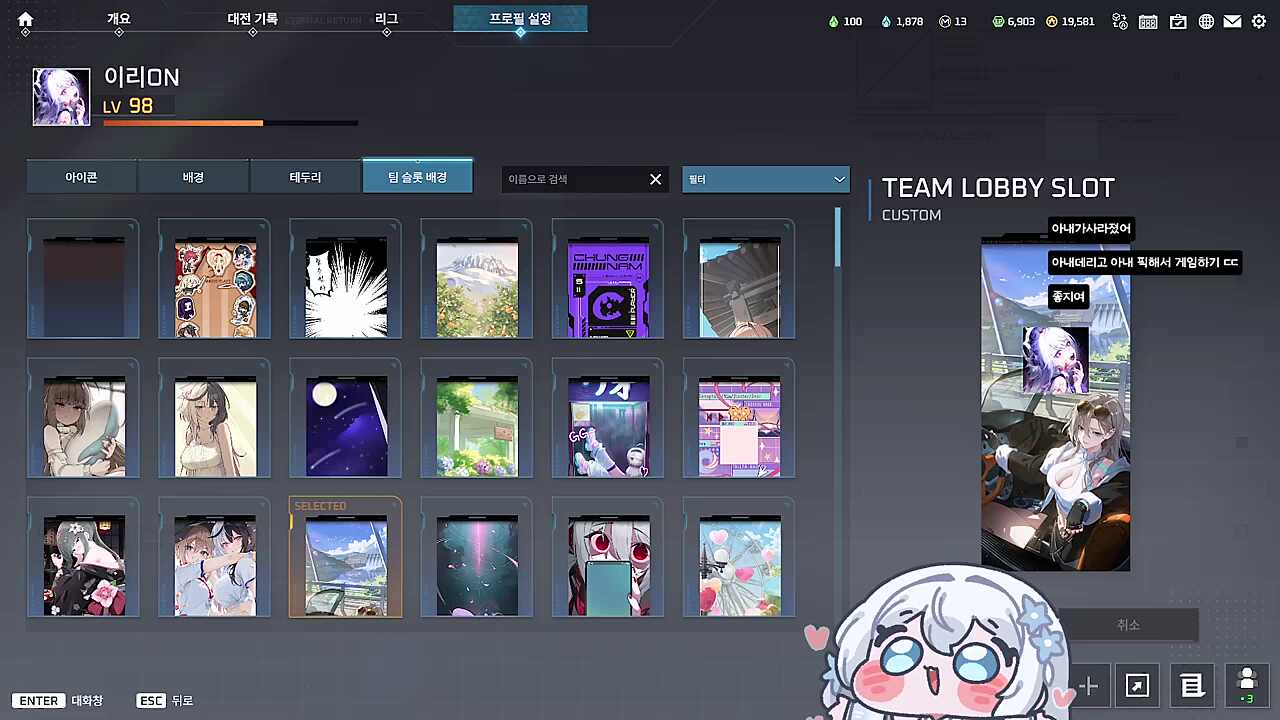Expand the 필터 filter dropdown
Image resolution: width=1280 pixels, height=720 pixels.
(x=766, y=179)
